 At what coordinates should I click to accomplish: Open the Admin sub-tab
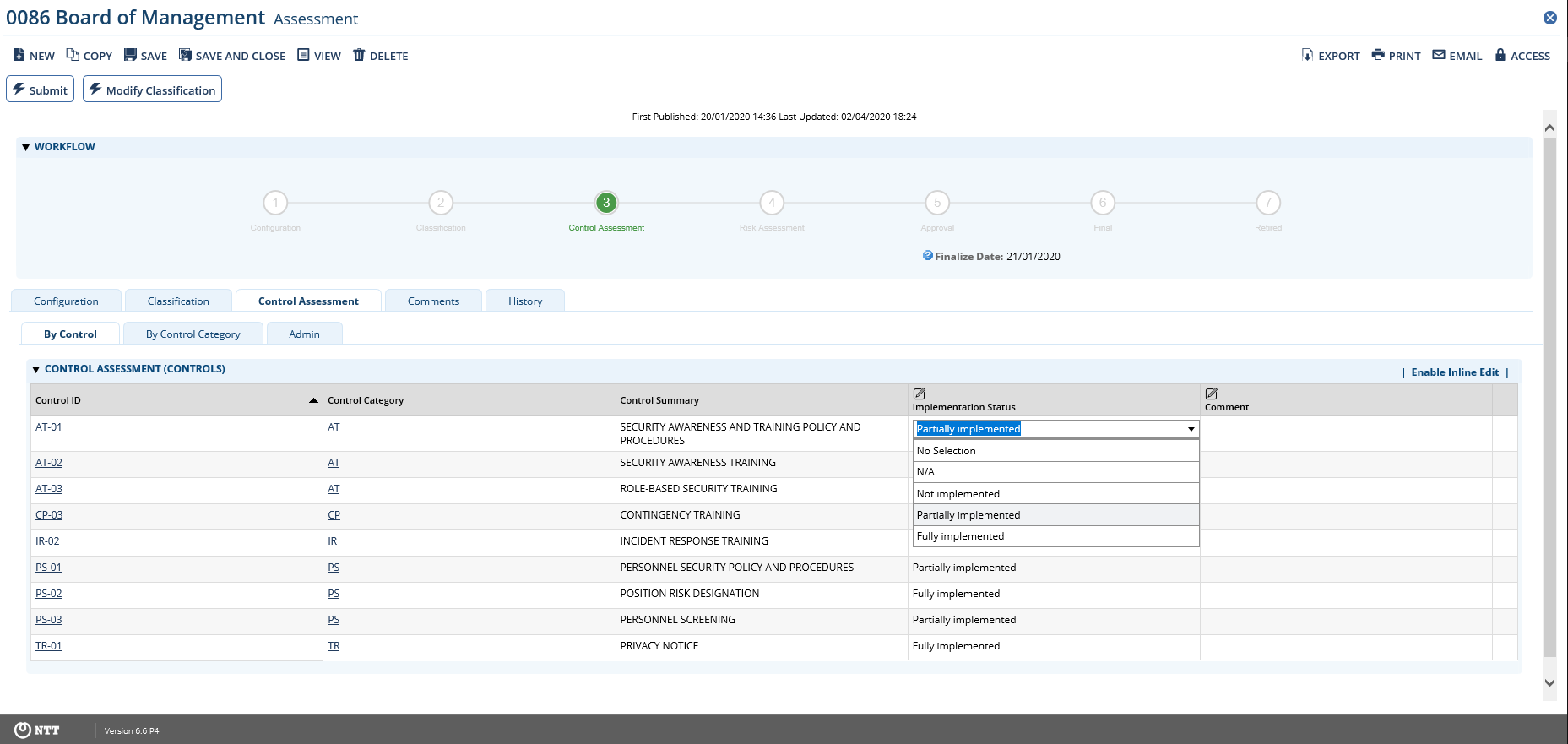tap(304, 334)
